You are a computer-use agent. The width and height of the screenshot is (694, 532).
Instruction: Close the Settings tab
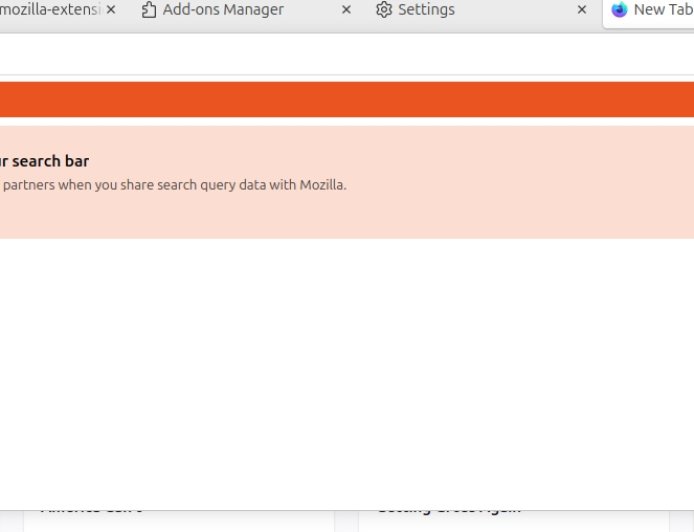pyautogui.click(x=582, y=10)
